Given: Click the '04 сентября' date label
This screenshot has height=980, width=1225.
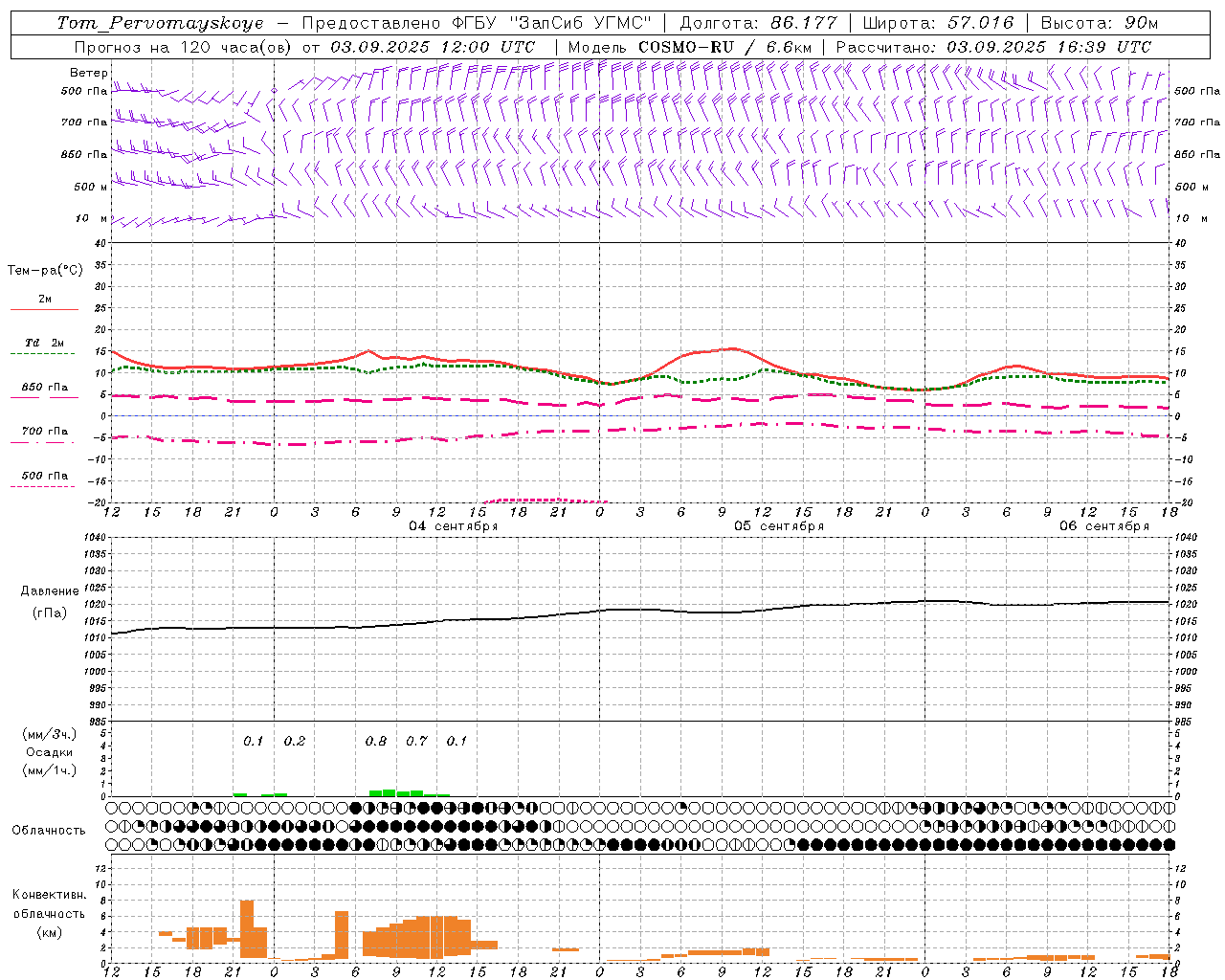Looking at the screenshot, I should pos(454,526).
